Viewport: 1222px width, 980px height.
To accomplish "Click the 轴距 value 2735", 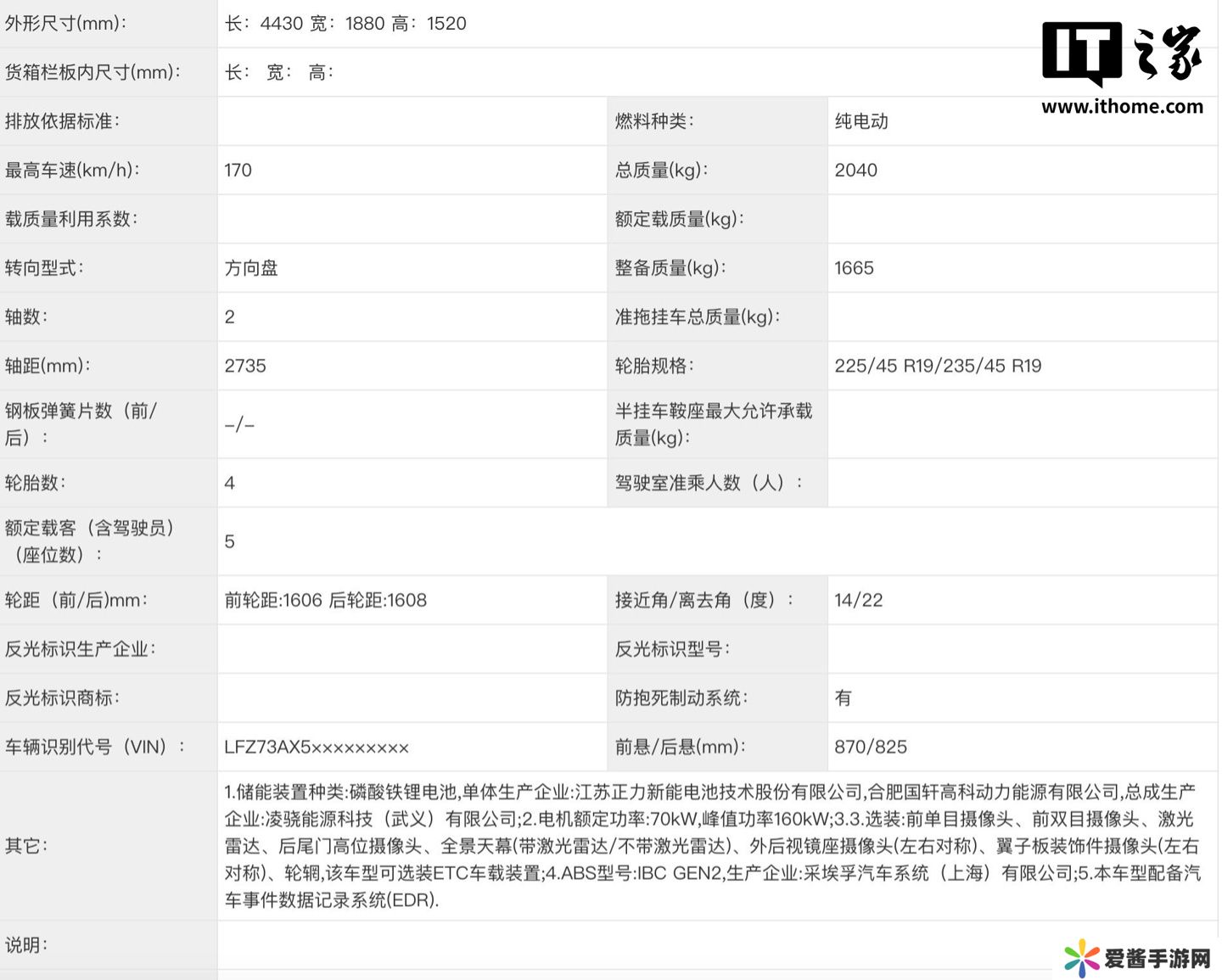I will (x=245, y=366).
